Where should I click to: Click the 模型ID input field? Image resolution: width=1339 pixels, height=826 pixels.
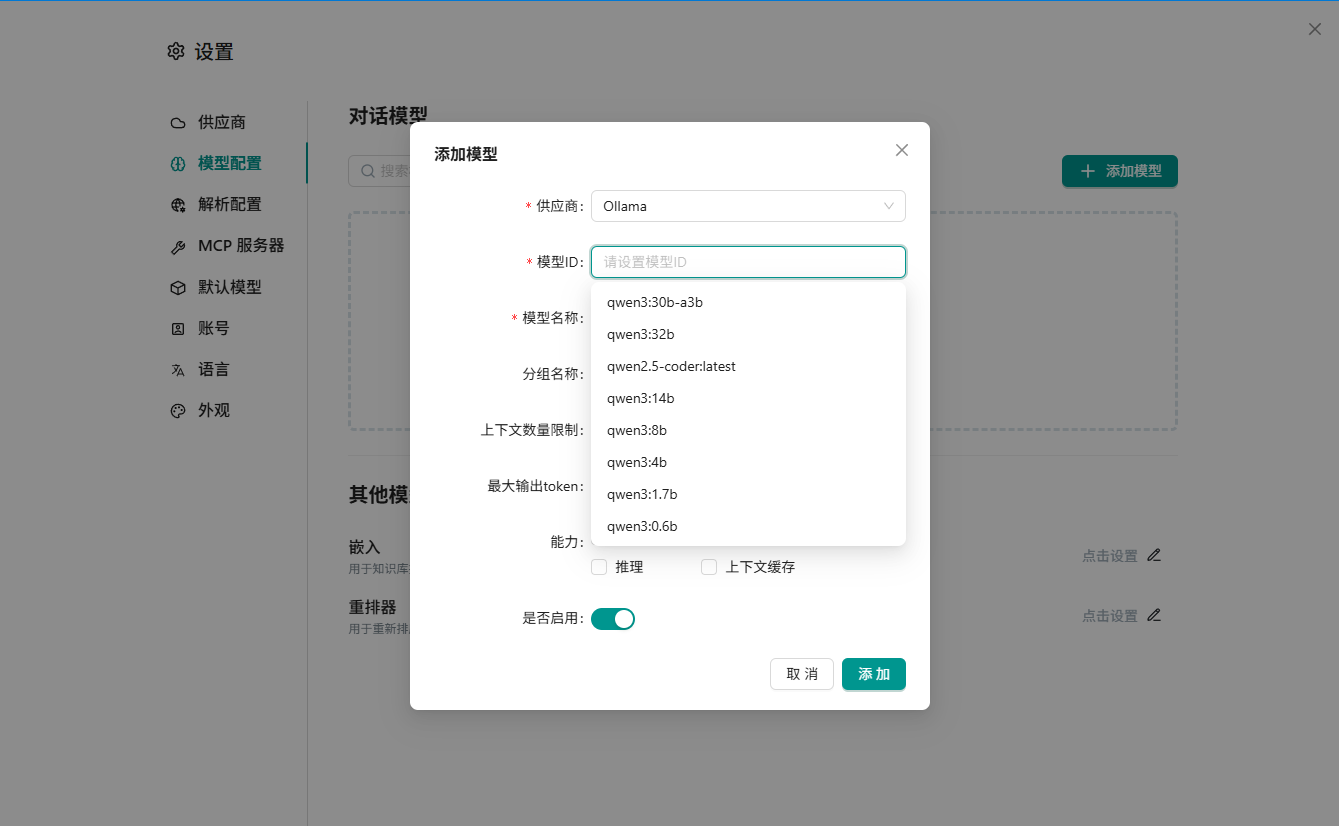[x=748, y=262]
